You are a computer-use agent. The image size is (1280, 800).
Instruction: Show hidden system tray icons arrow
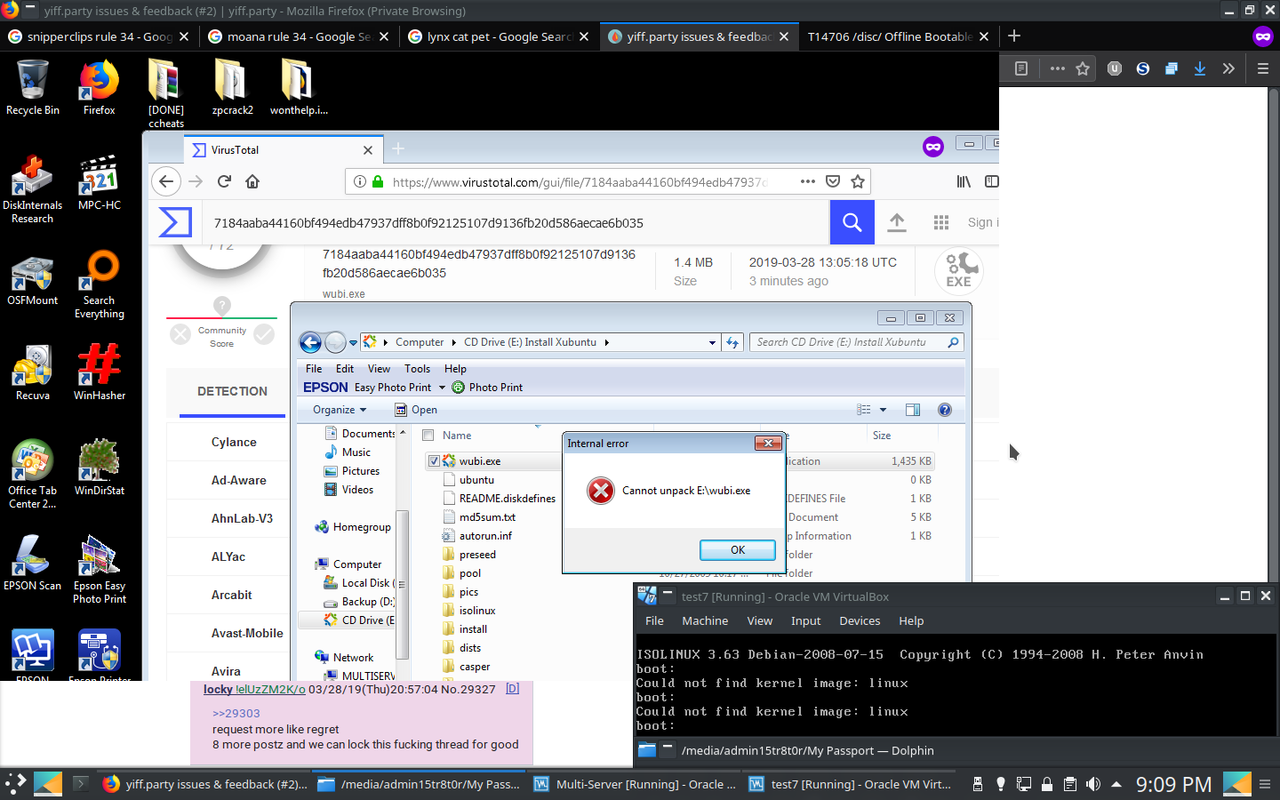click(1116, 784)
